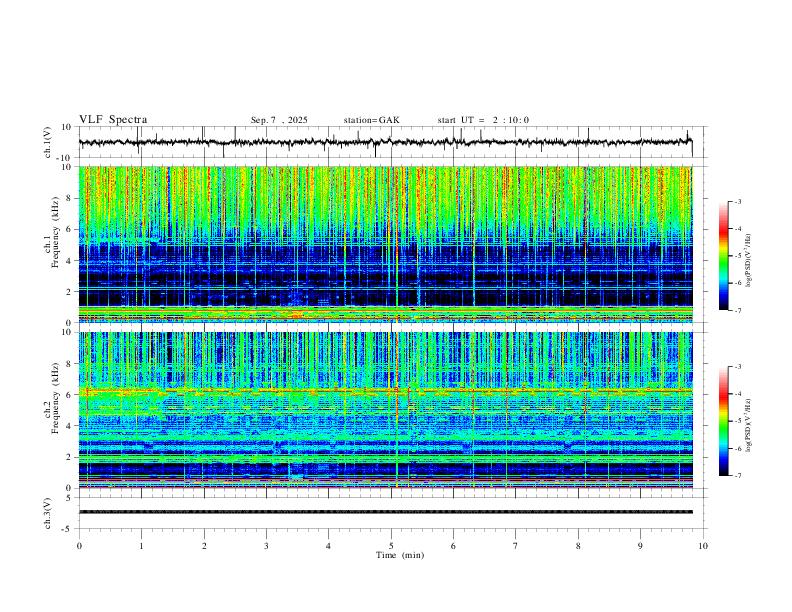Click the "5" tick on ch.3(V) axis
This screenshot has width=792, height=612.
[x=70, y=497]
